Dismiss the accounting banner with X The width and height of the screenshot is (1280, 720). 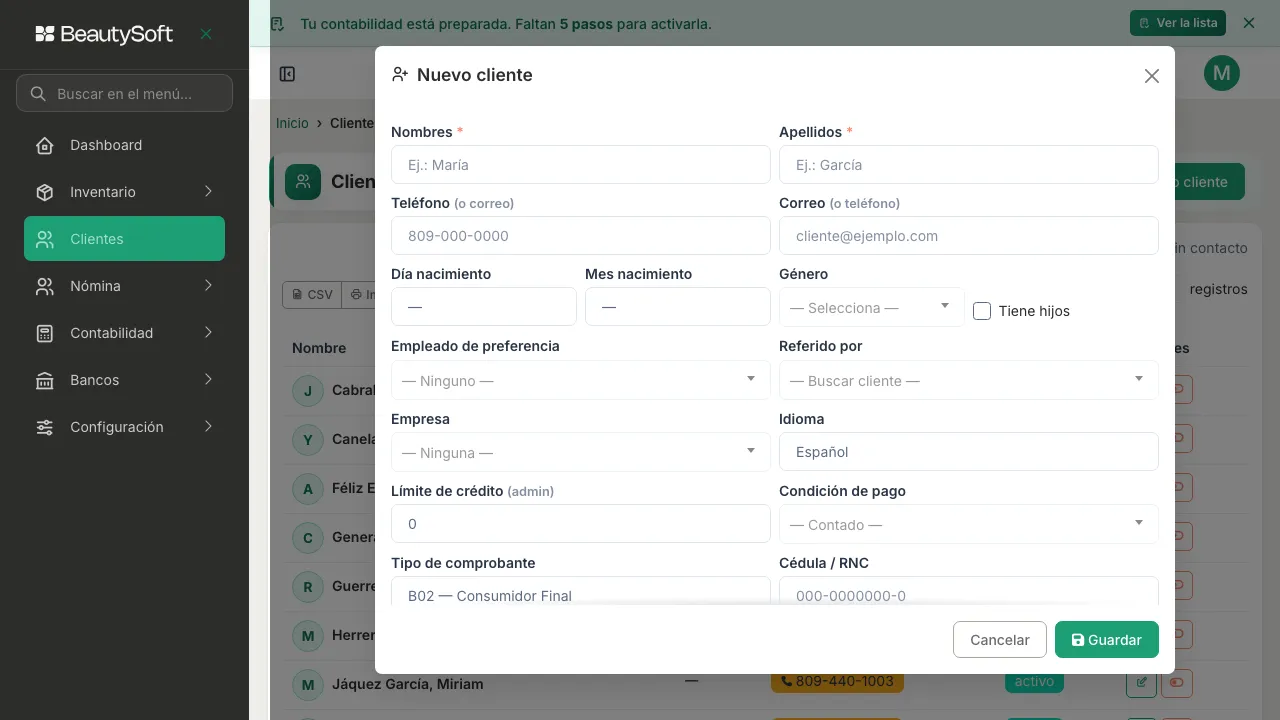click(1248, 22)
